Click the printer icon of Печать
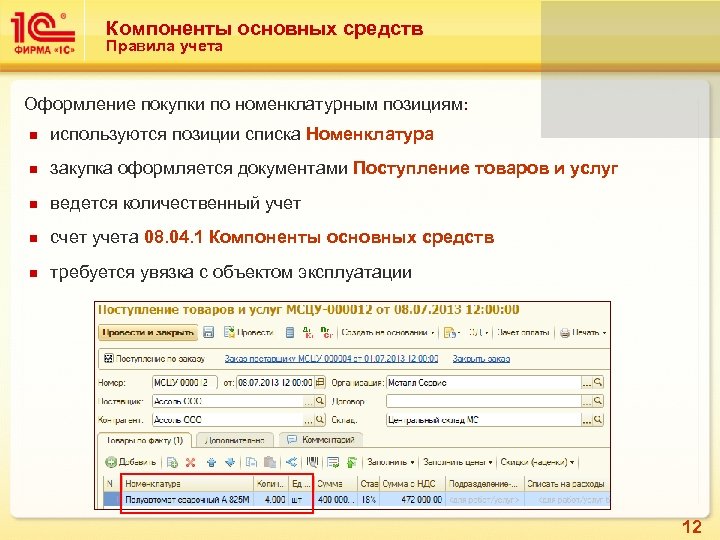 (x=565, y=333)
